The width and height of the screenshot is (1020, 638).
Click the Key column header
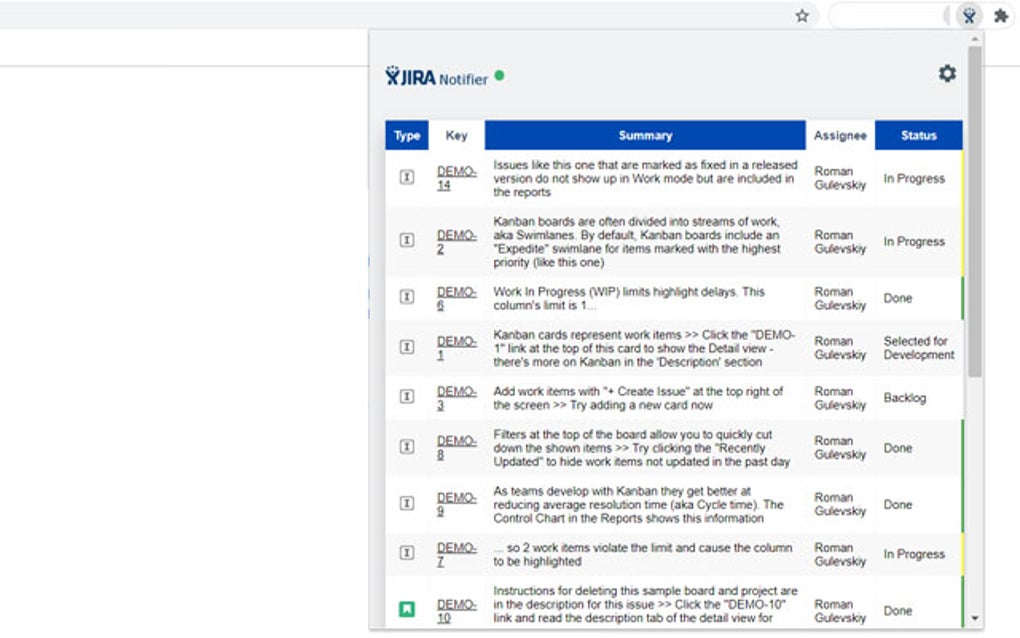coord(458,135)
